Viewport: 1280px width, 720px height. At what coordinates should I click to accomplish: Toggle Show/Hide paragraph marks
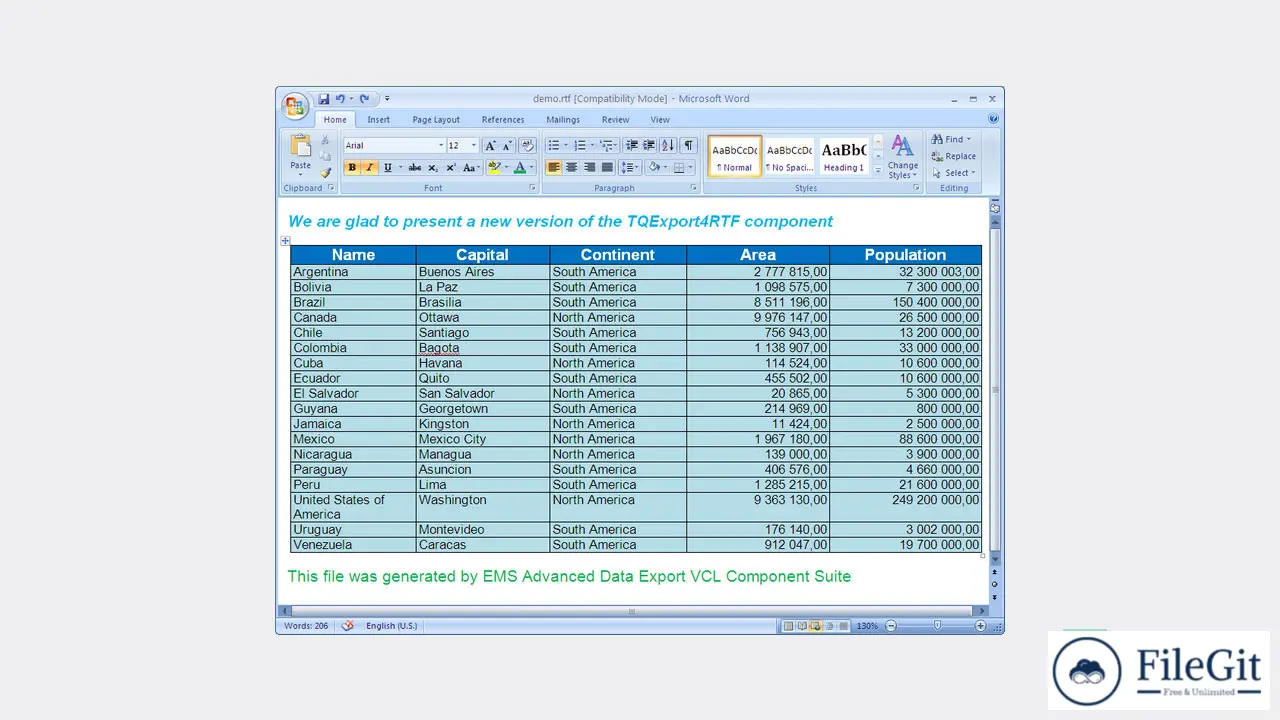[688, 146]
